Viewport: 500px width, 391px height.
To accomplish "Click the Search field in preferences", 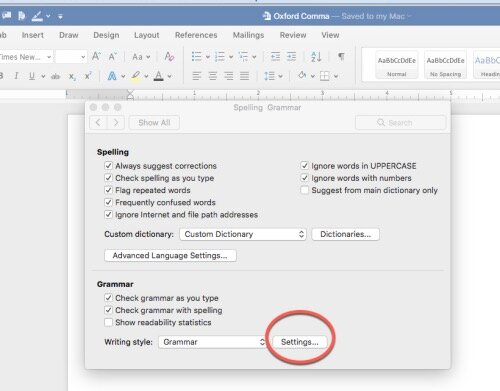I will coord(400,123).
